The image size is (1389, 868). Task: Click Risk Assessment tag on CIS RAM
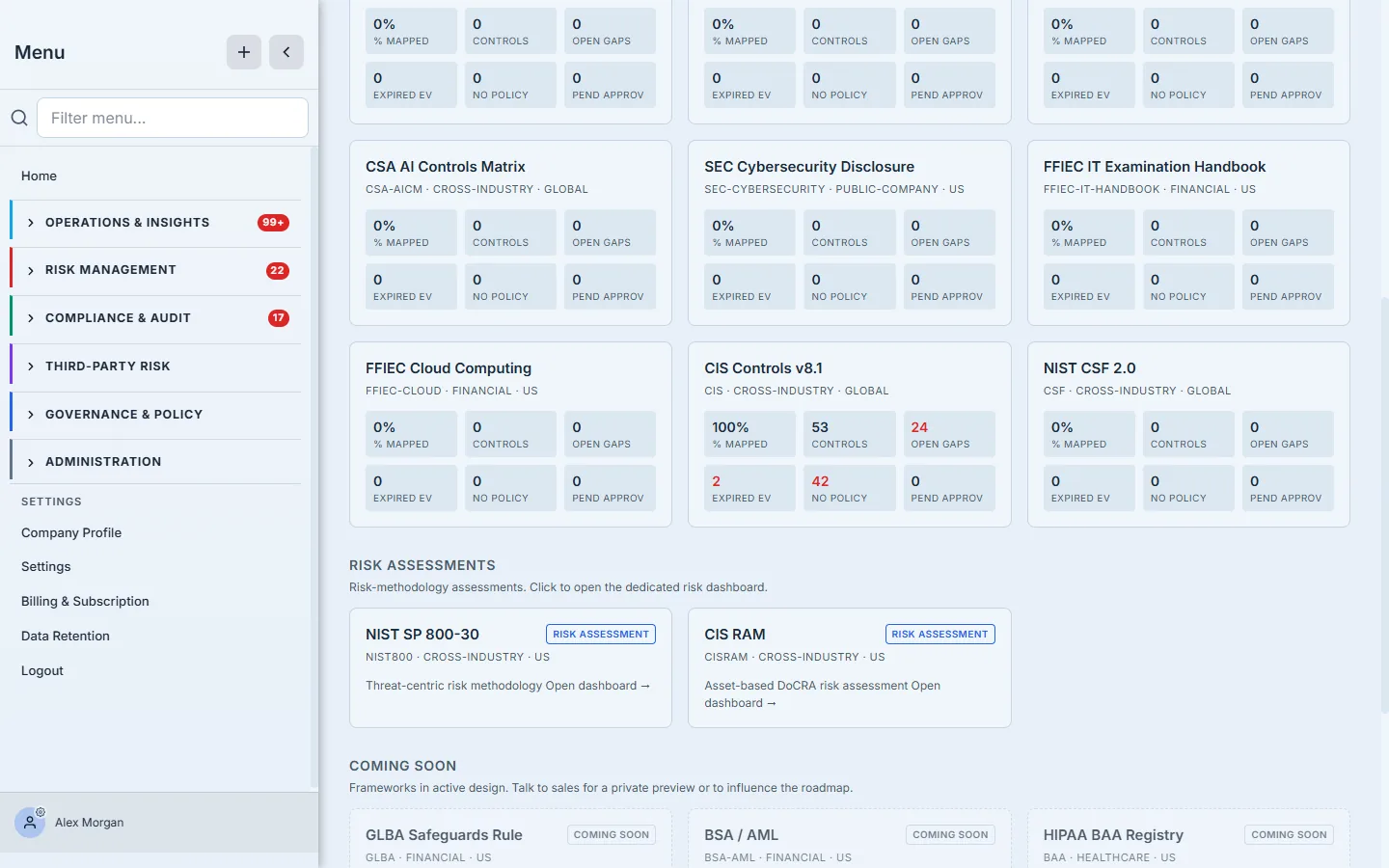(x=940, y=634)
